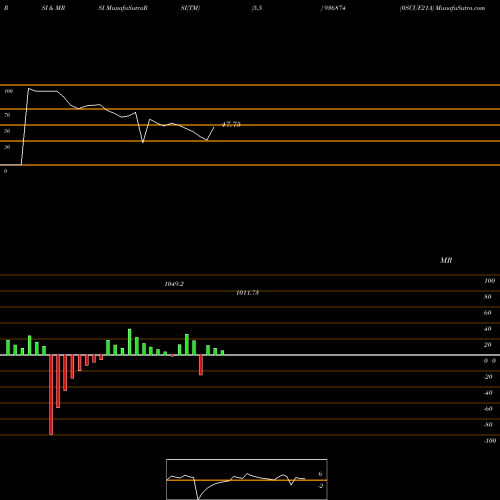Click the tallest green MR histogram bar
The height and width of the screenshot is (500, 500).
point(130,342)
